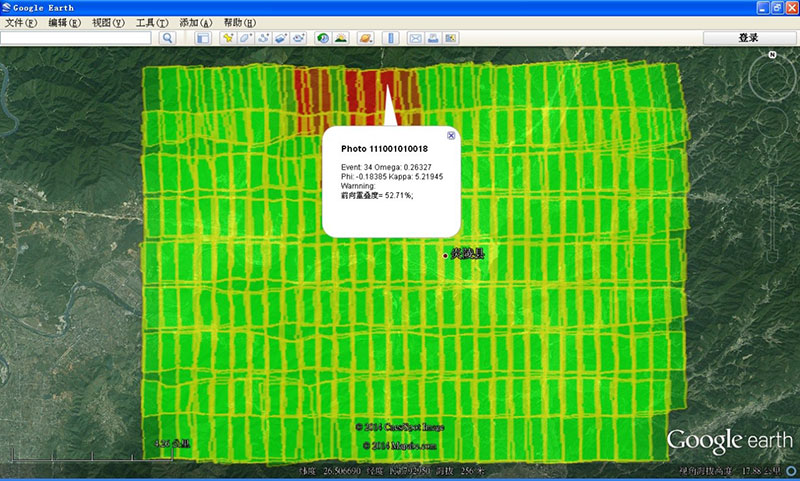Image resolution: width=800 pixels, height=481 pixels.
Task: Toggle the sidebar panel icon
Action: coord(202,38)
